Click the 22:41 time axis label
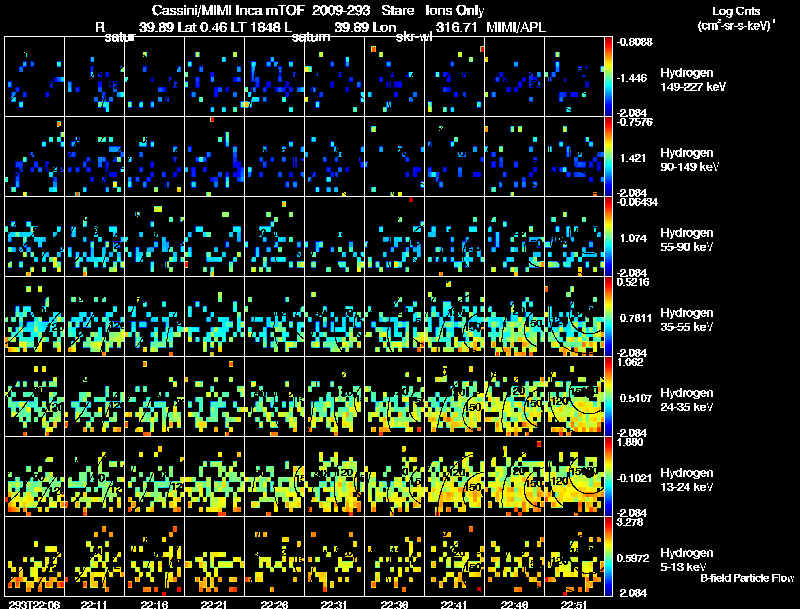The height and width of the screenshot is (609, 800). pyautogui.click(x=454, y=604)
